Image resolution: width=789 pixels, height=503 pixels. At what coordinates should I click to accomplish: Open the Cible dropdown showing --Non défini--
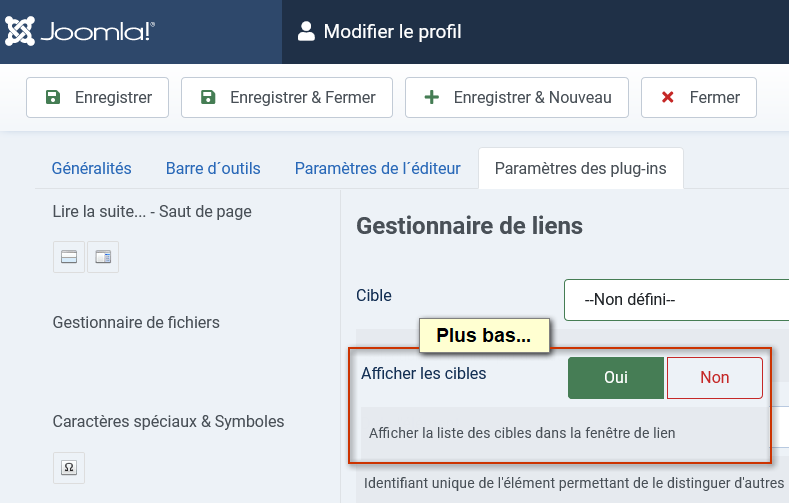[676, 300]
